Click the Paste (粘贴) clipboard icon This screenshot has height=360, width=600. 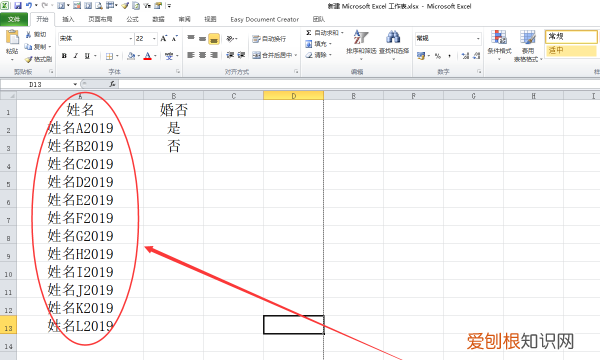(x=12, y=38)
